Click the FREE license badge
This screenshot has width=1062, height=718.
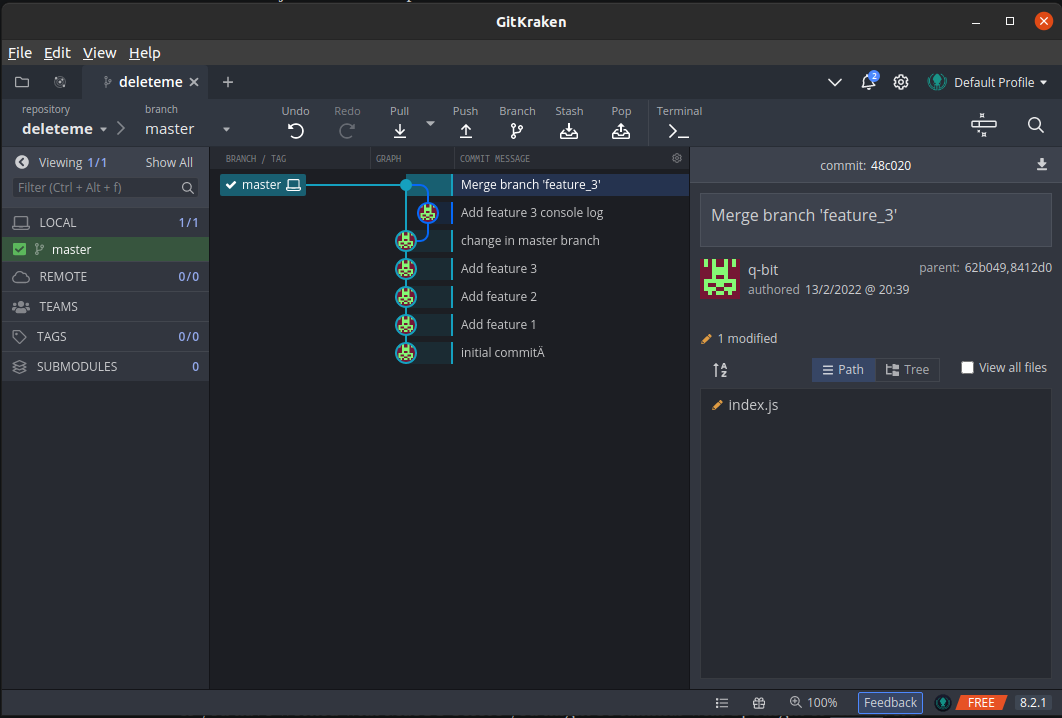[x=980, y=702]
